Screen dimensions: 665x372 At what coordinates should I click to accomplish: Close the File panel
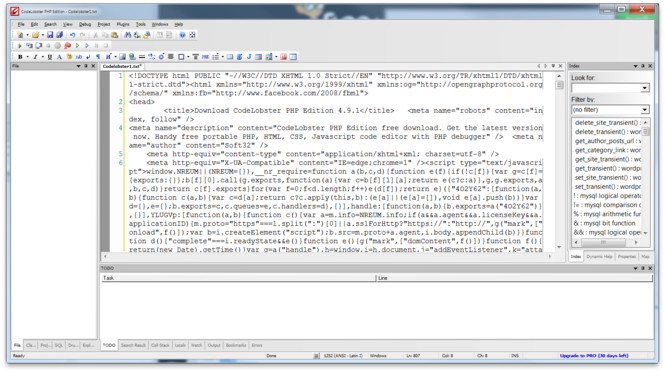click(x=93, y=66)
